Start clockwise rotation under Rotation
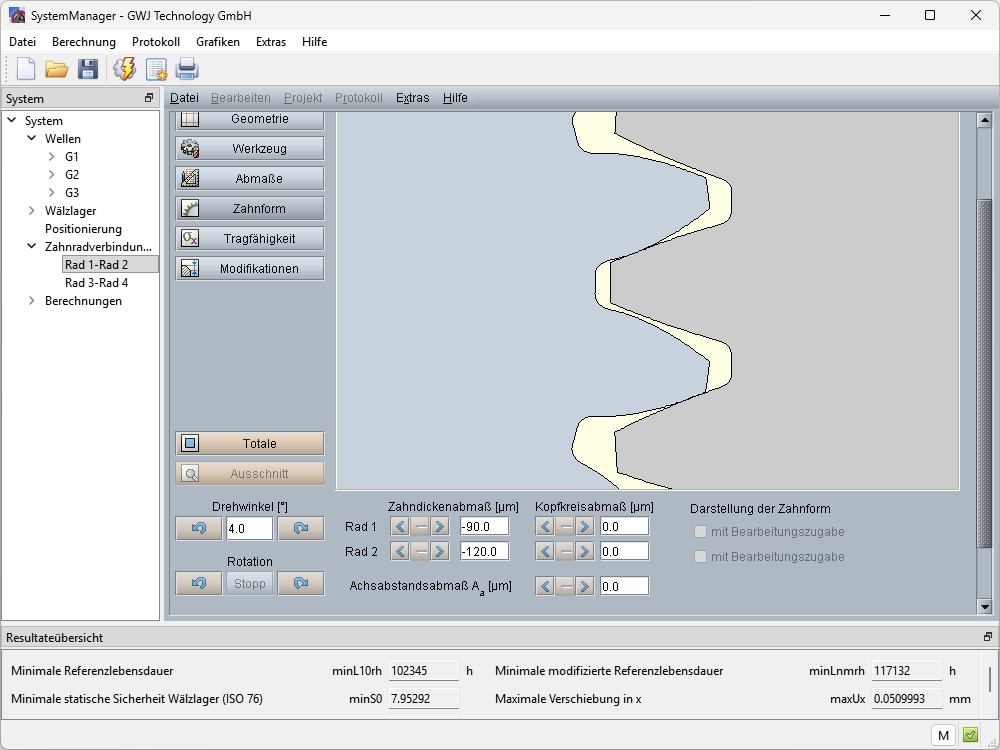 [x=301, y=583]
